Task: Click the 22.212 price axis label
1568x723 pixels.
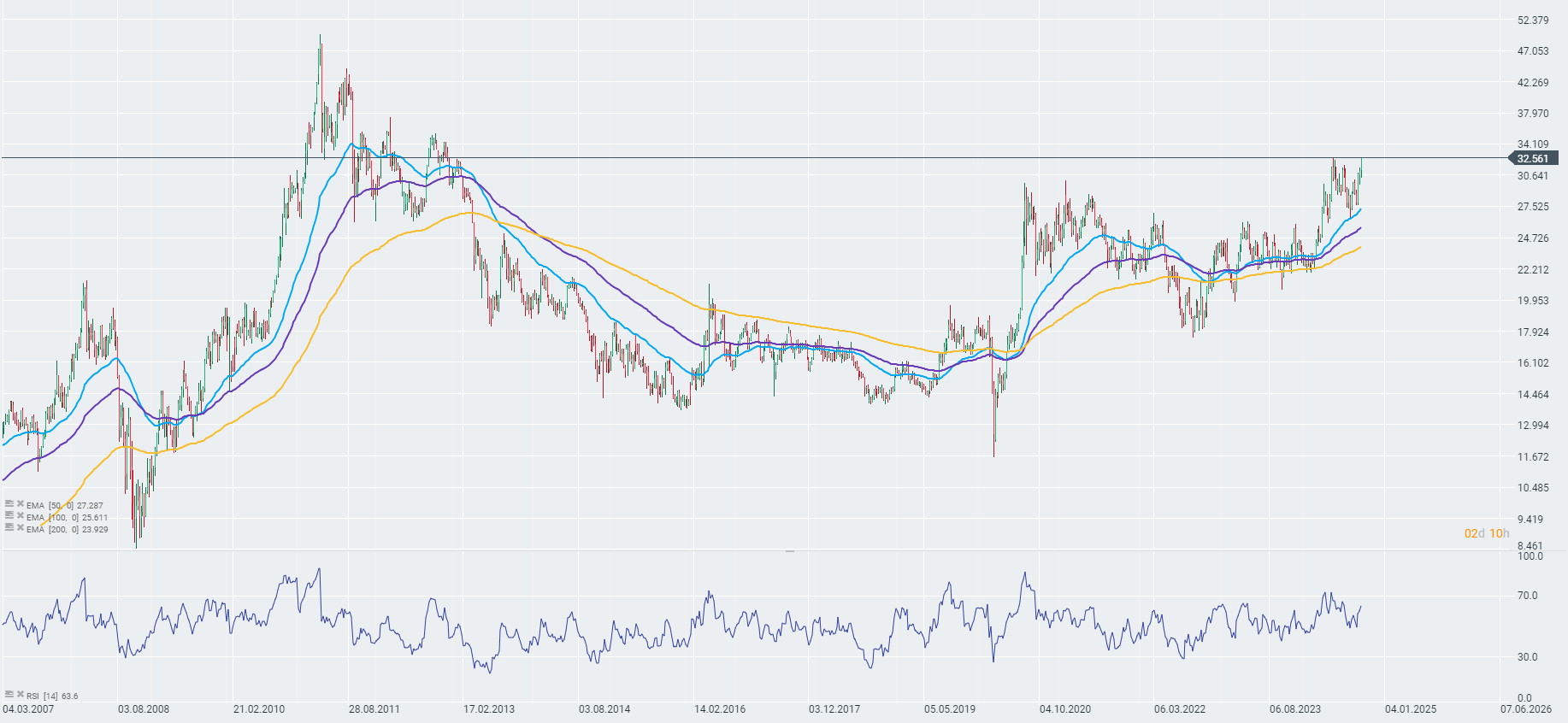Action: (1533, 270)
